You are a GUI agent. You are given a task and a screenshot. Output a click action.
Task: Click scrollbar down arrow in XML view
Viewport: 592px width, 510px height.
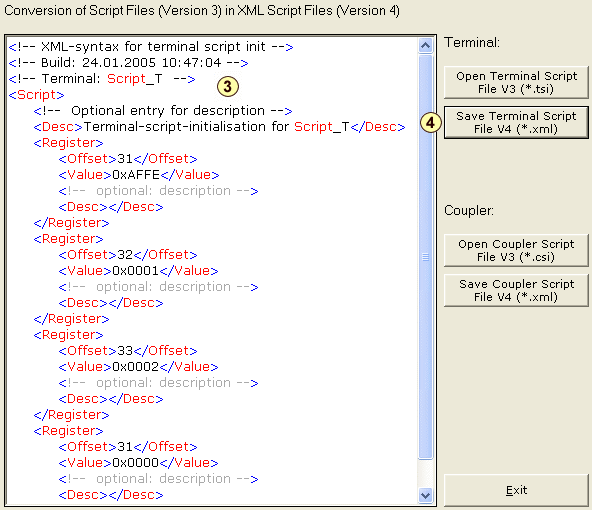tap(426, 495)
